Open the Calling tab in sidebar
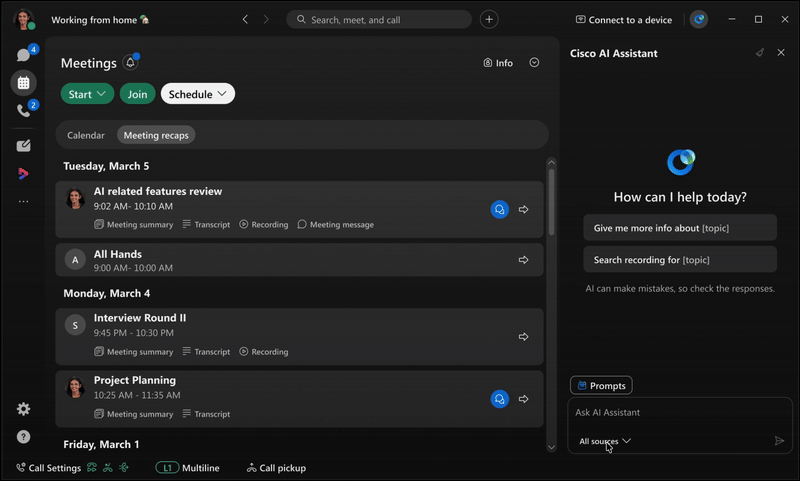The width and height of the screenshot is (800, 481). [23, 110]
